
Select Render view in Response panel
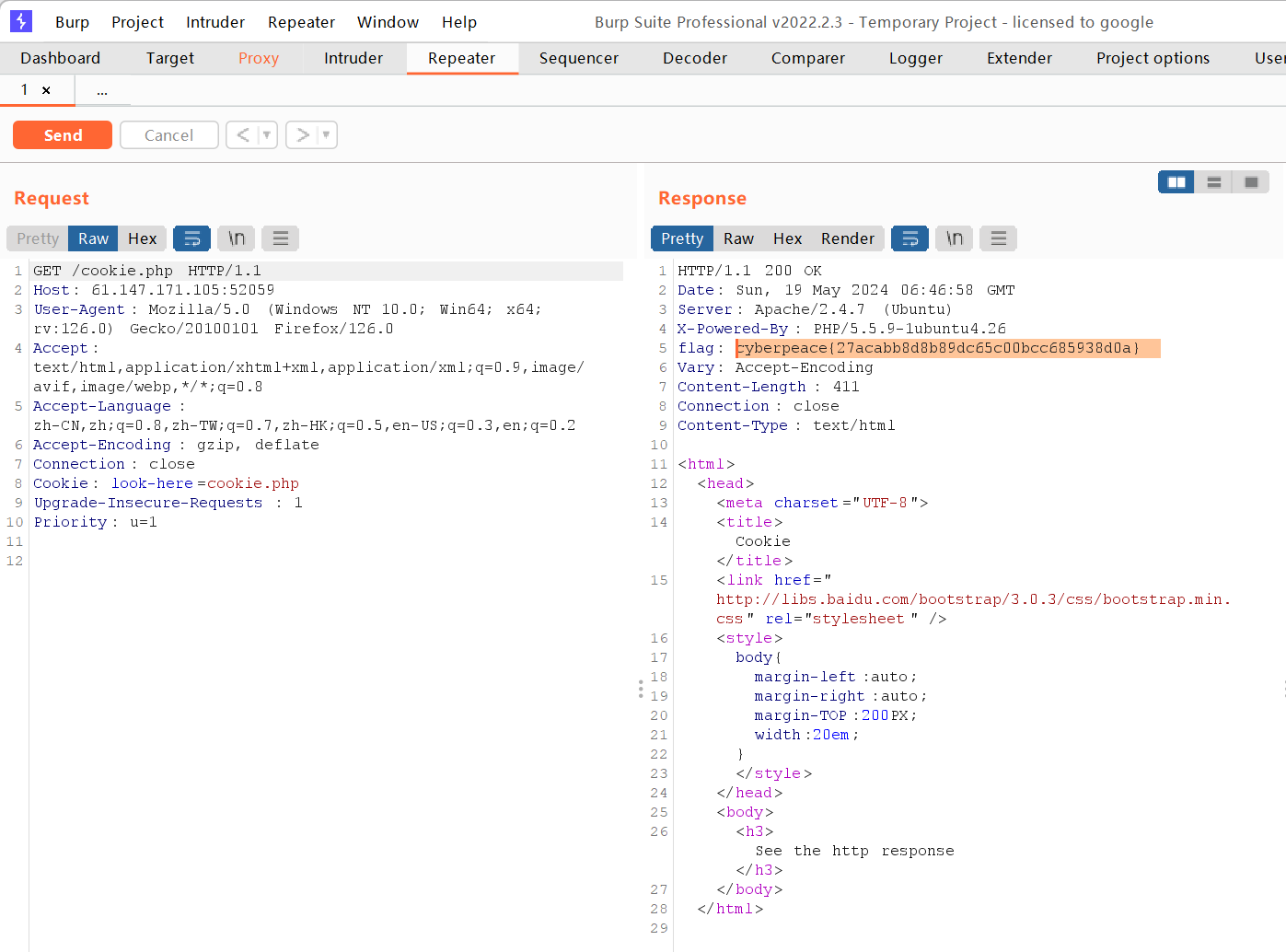[848, 238]
